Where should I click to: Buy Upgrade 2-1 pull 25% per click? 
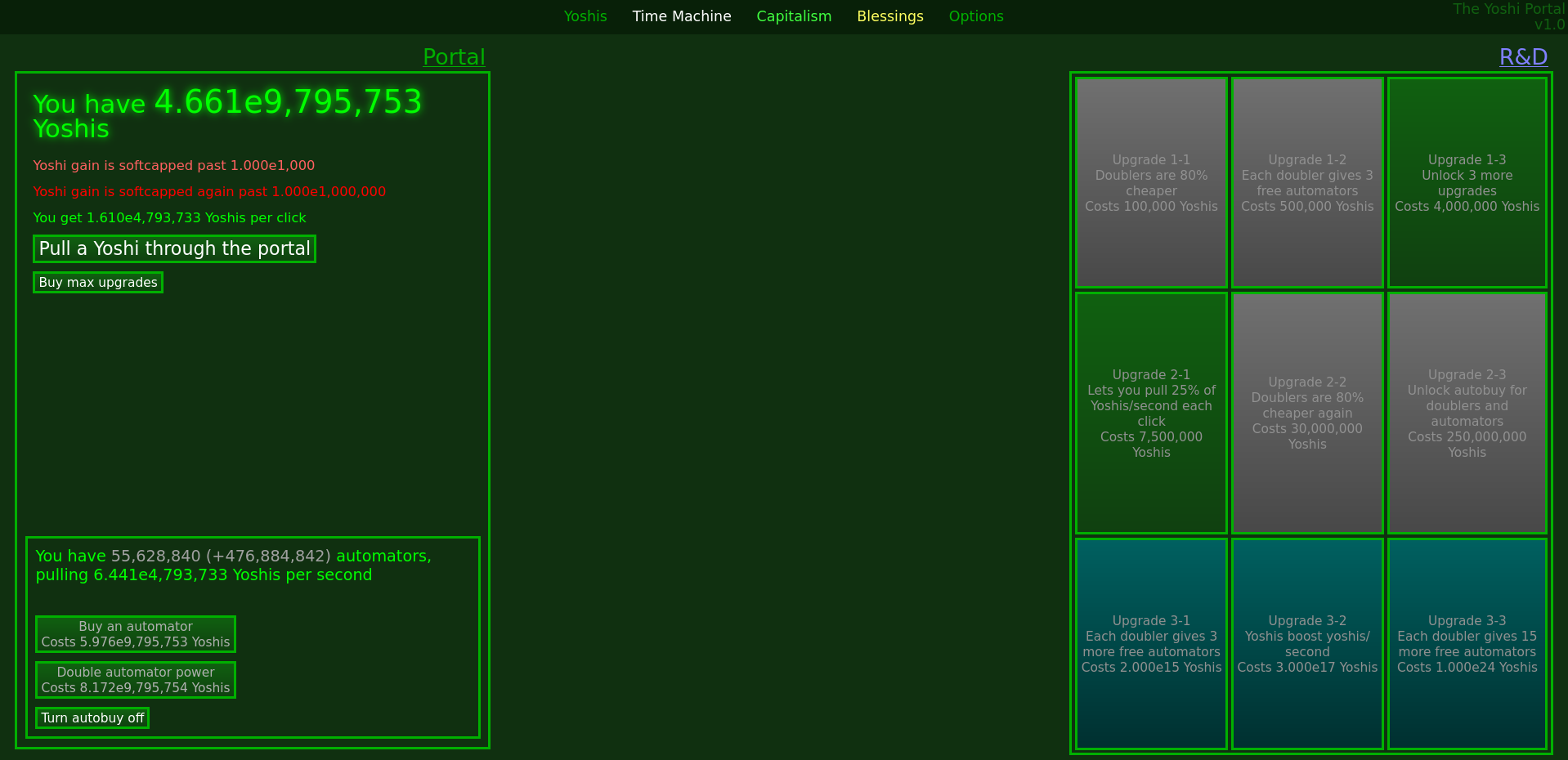pos(1151,414)
